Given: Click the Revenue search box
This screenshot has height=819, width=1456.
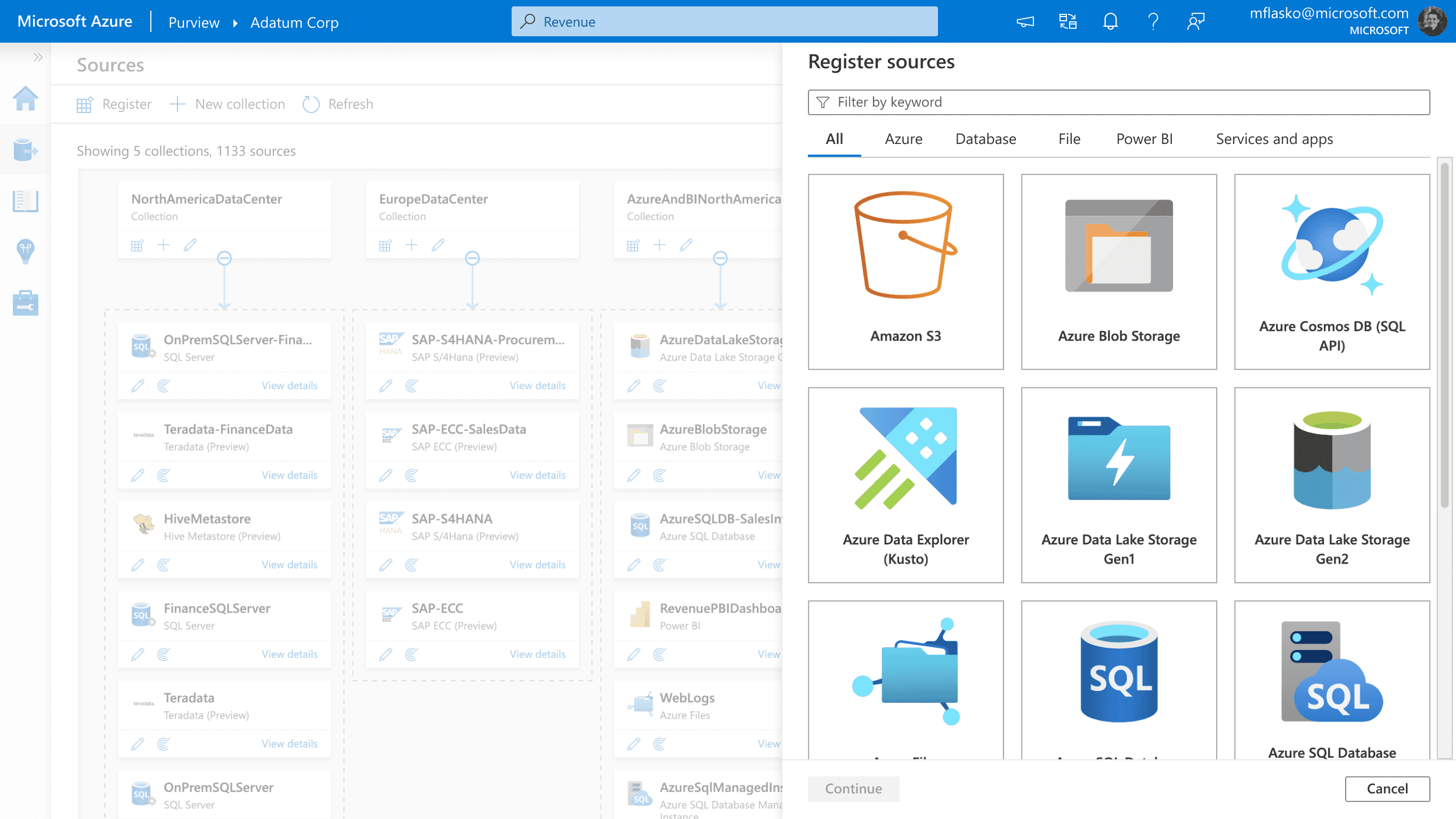Looking at the screenshot, I should coord(724,21).
